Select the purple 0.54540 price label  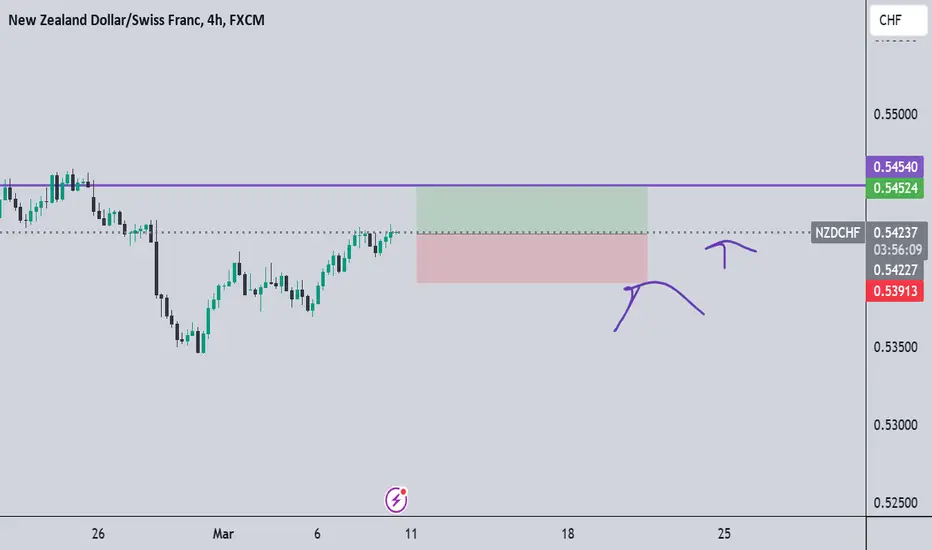tap(895, 167)
